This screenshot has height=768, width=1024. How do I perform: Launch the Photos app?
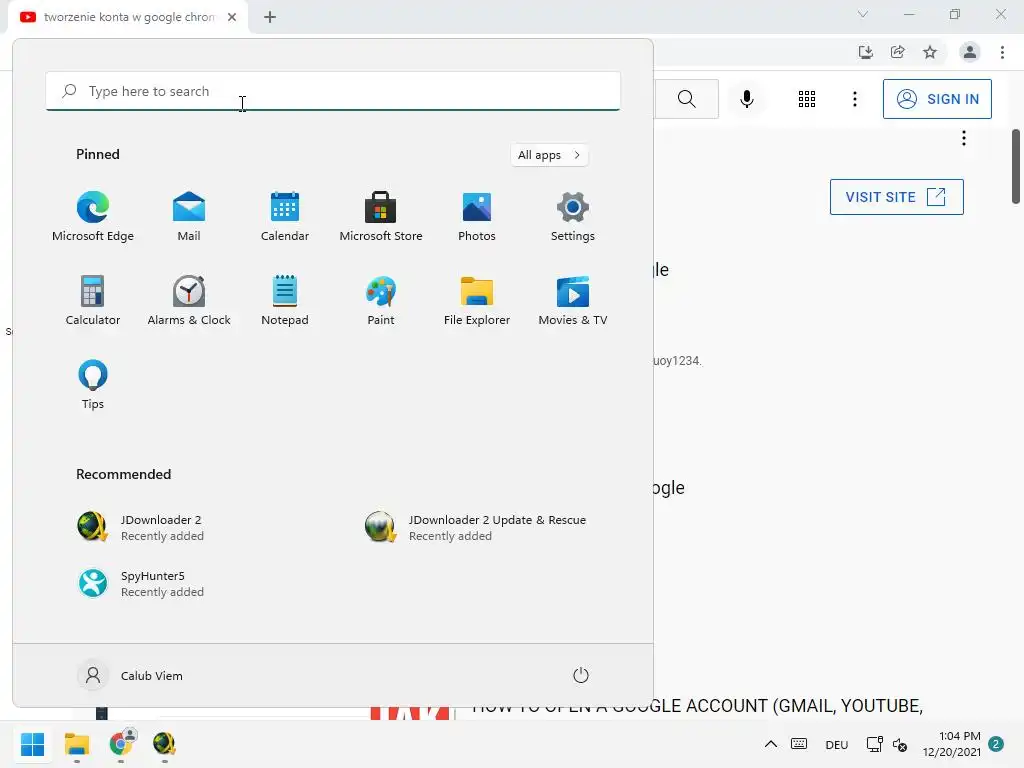tap(477, 217)
